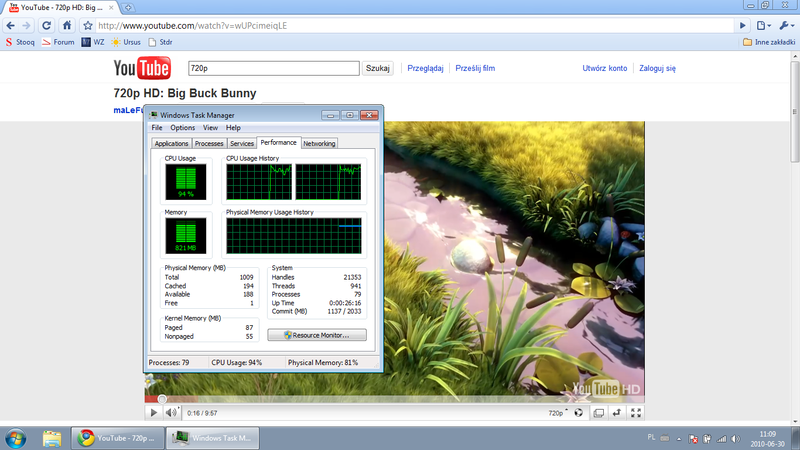Click the Physical Memory Usage History graph

click(x=294, y=236)
